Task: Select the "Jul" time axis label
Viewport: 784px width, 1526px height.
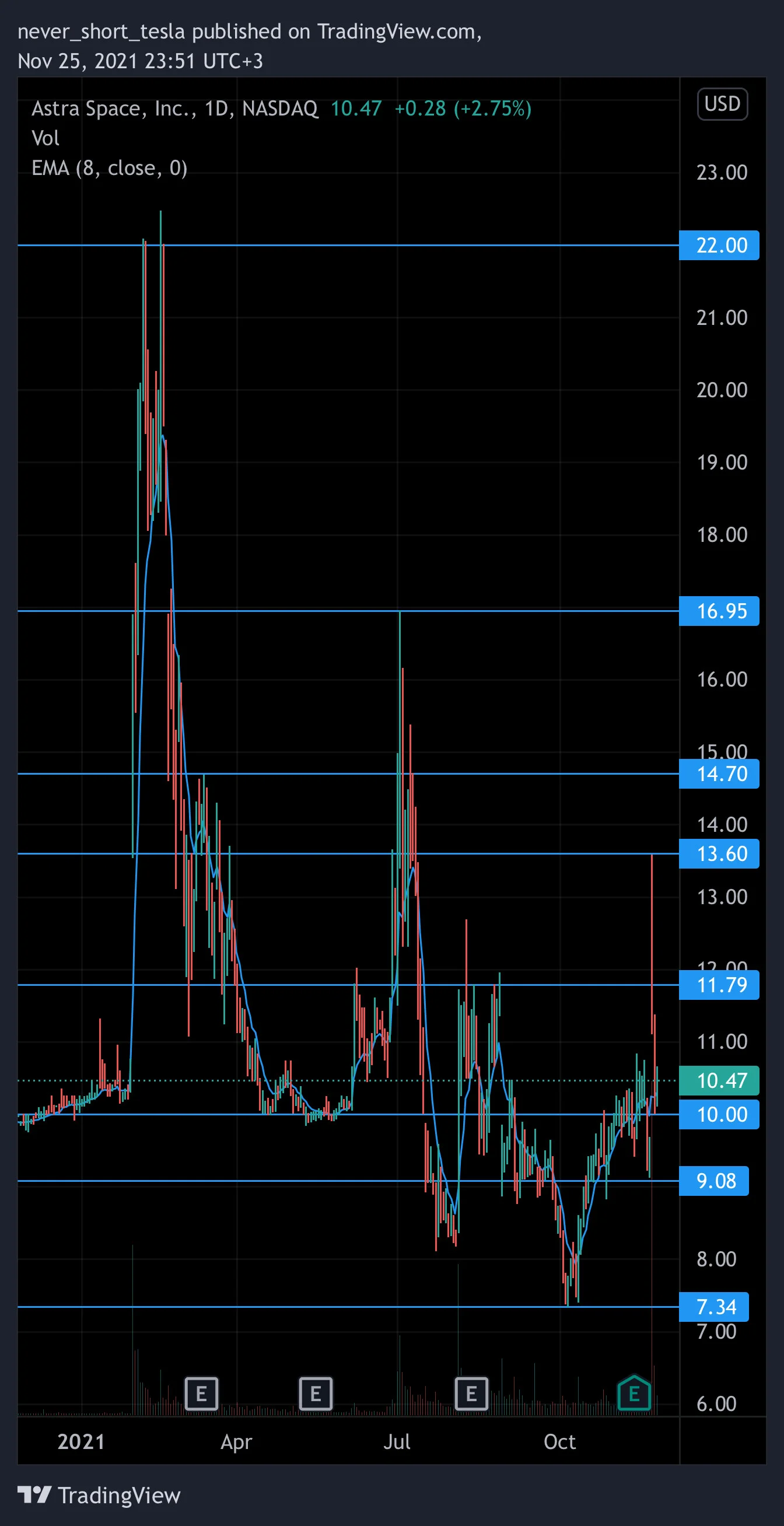Action: tap(397, 1441)
